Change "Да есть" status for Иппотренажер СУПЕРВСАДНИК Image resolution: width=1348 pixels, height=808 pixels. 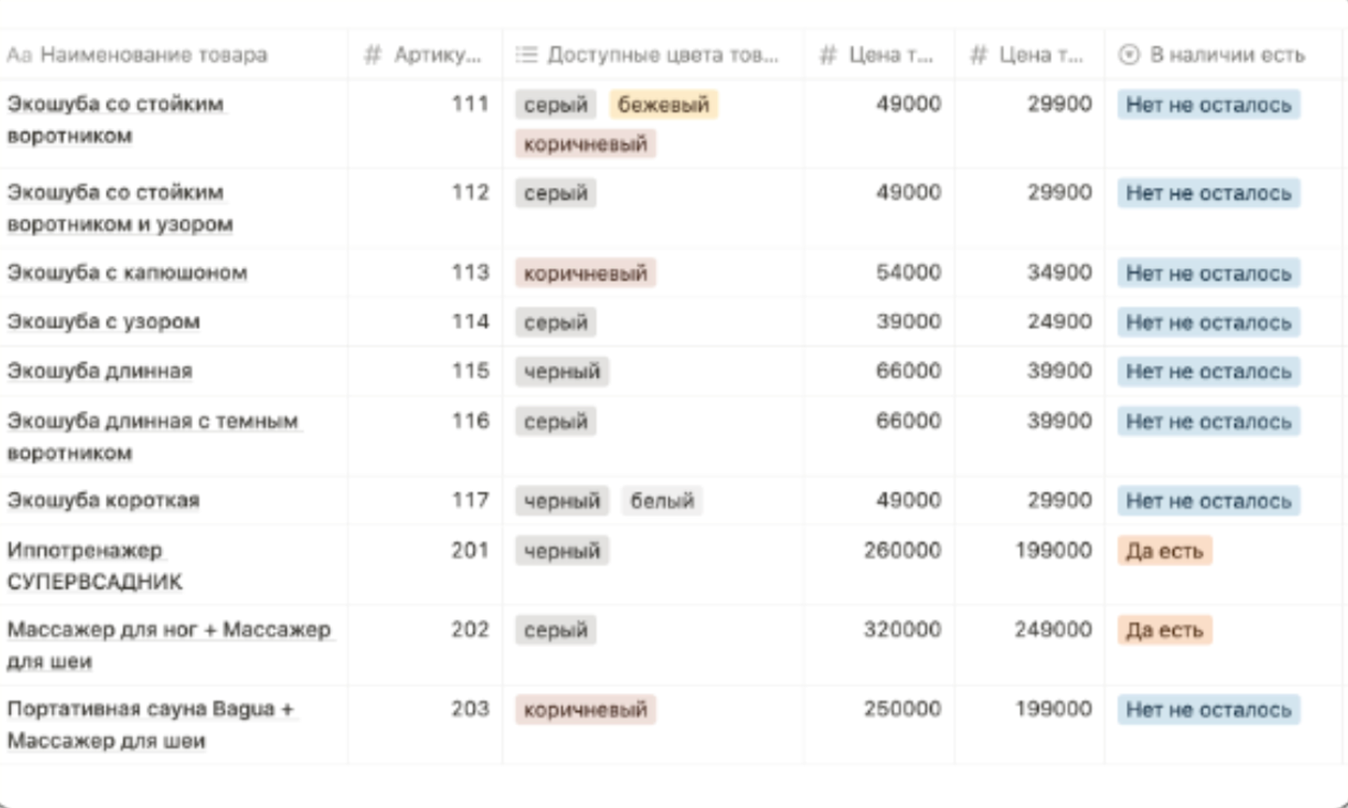tap(1164, 551)
